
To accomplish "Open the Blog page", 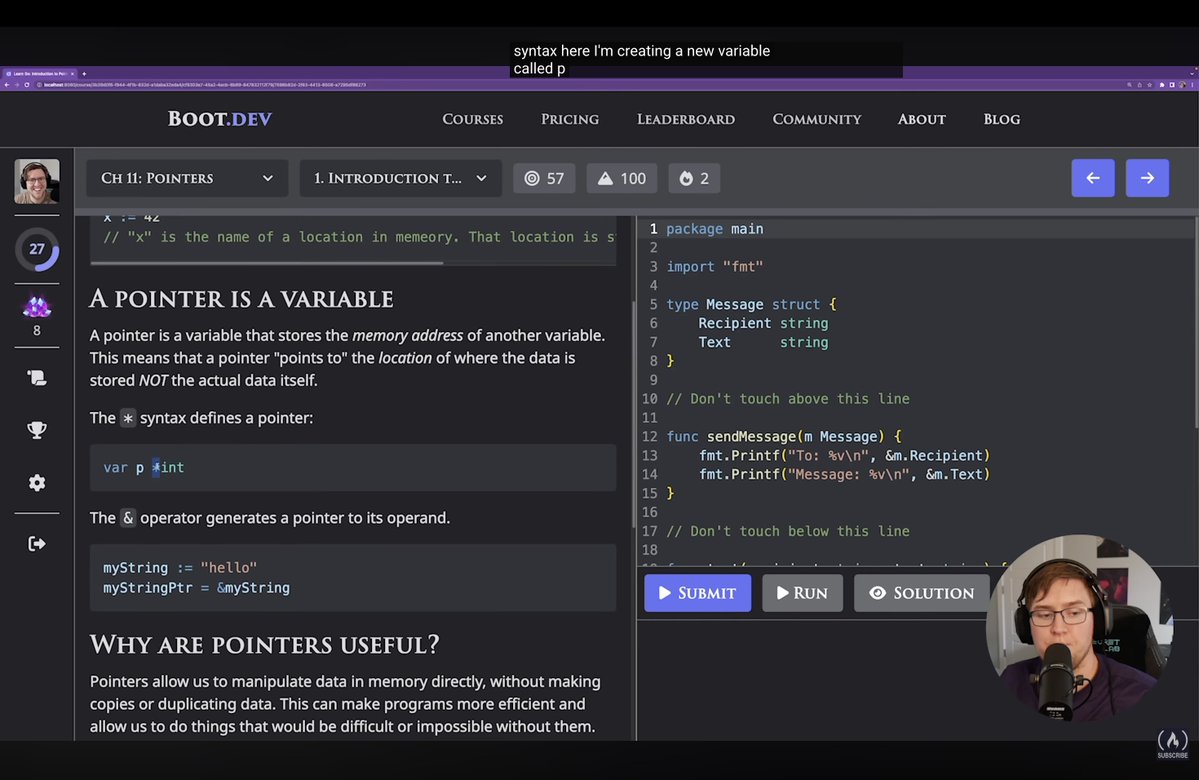I will (1002, 119).
